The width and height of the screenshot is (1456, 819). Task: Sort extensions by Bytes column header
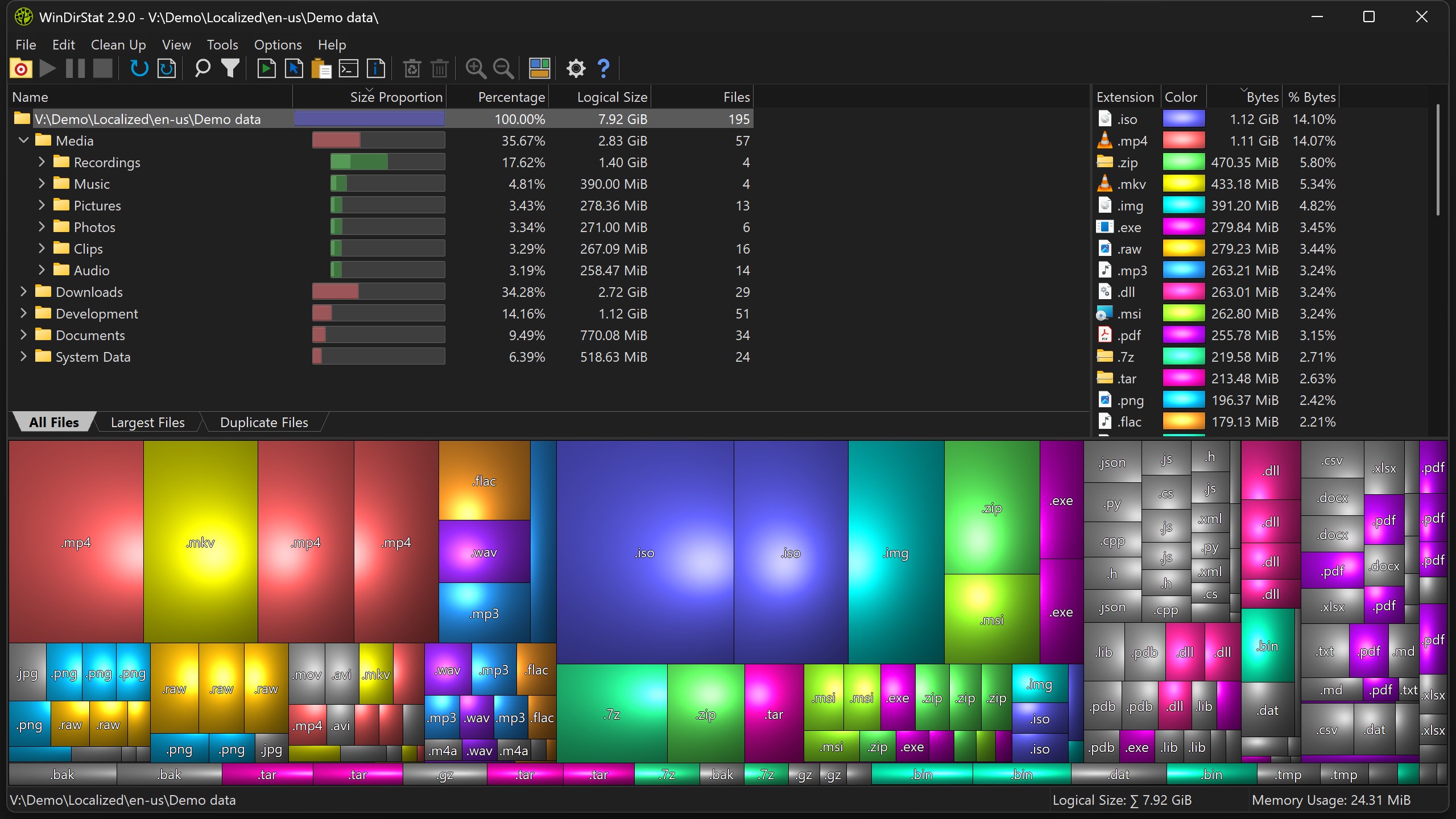pos(1244,97)
